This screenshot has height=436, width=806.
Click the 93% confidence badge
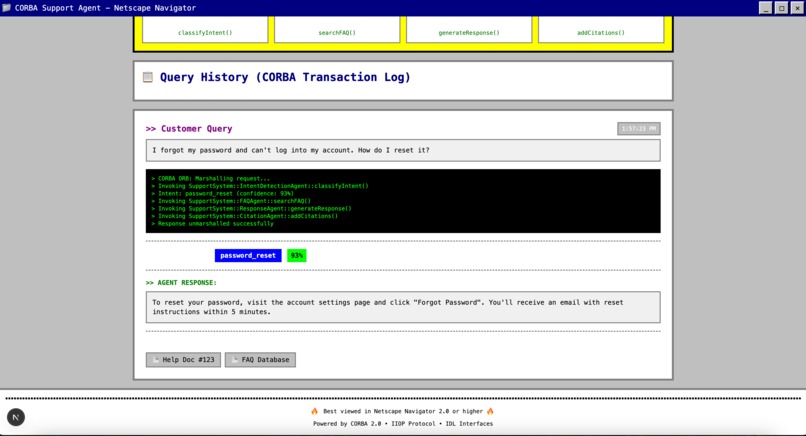coord(297,256)
